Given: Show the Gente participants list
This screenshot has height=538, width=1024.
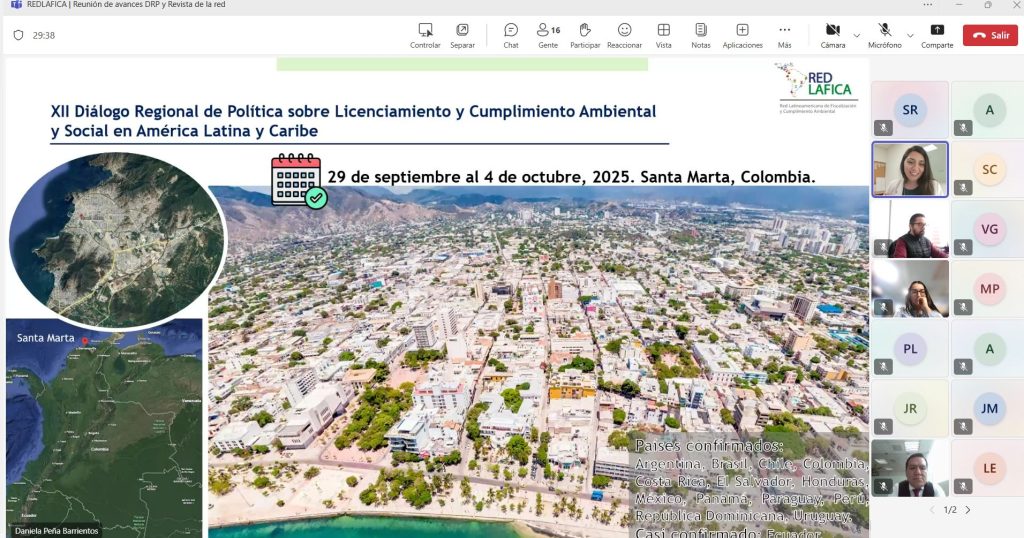Looking at the screenshot, I should click(x=548, y=35).
